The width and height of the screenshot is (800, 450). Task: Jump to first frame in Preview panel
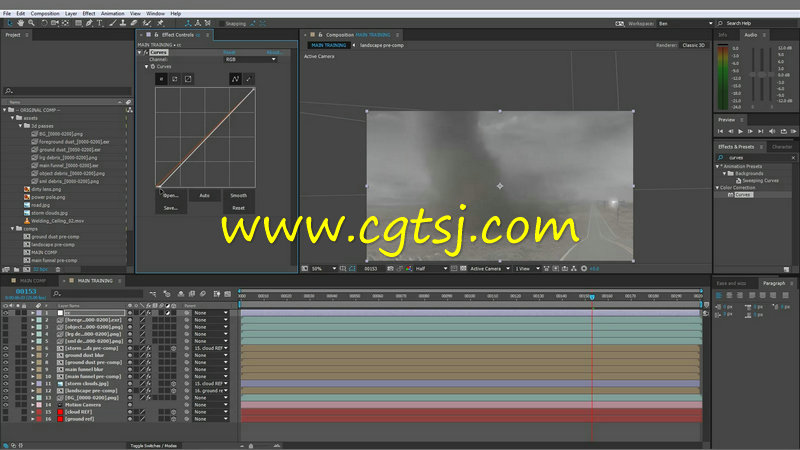(720, 131)
